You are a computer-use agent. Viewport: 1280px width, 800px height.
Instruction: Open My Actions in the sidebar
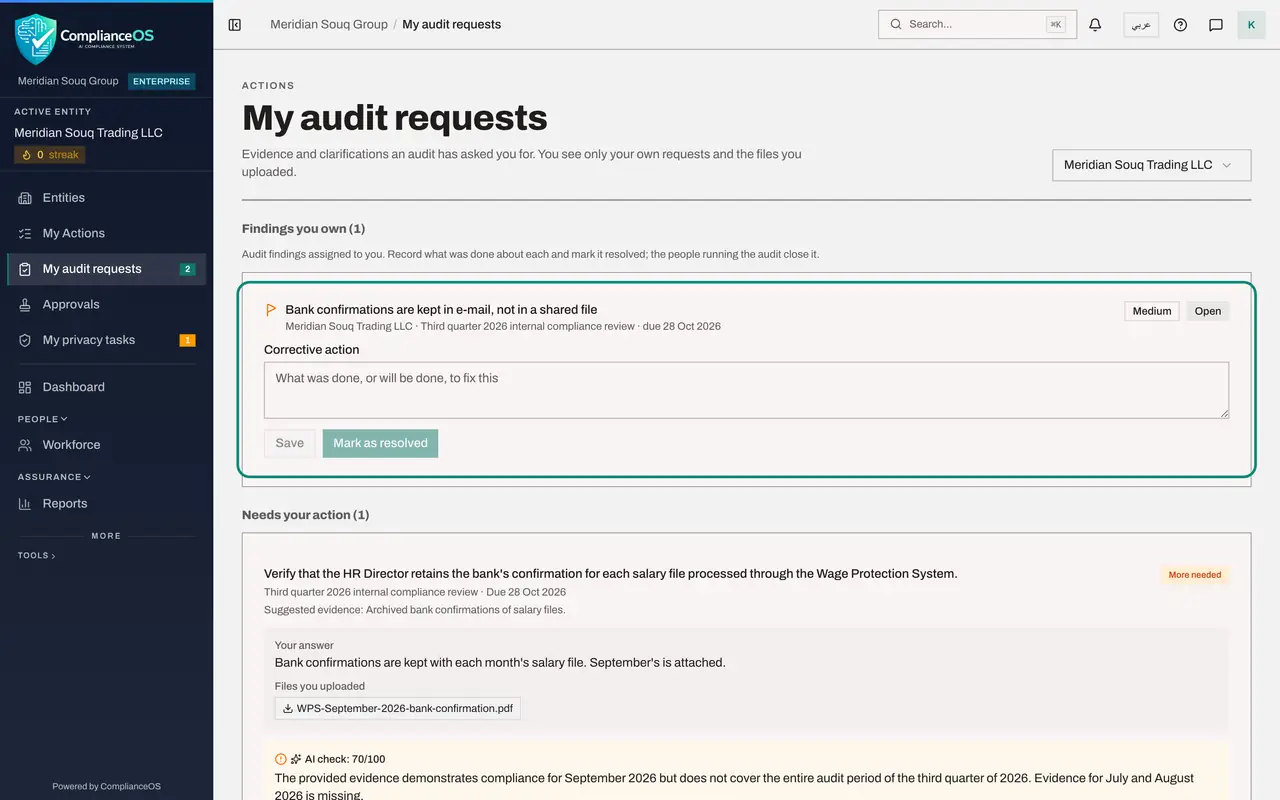point(106,234)
